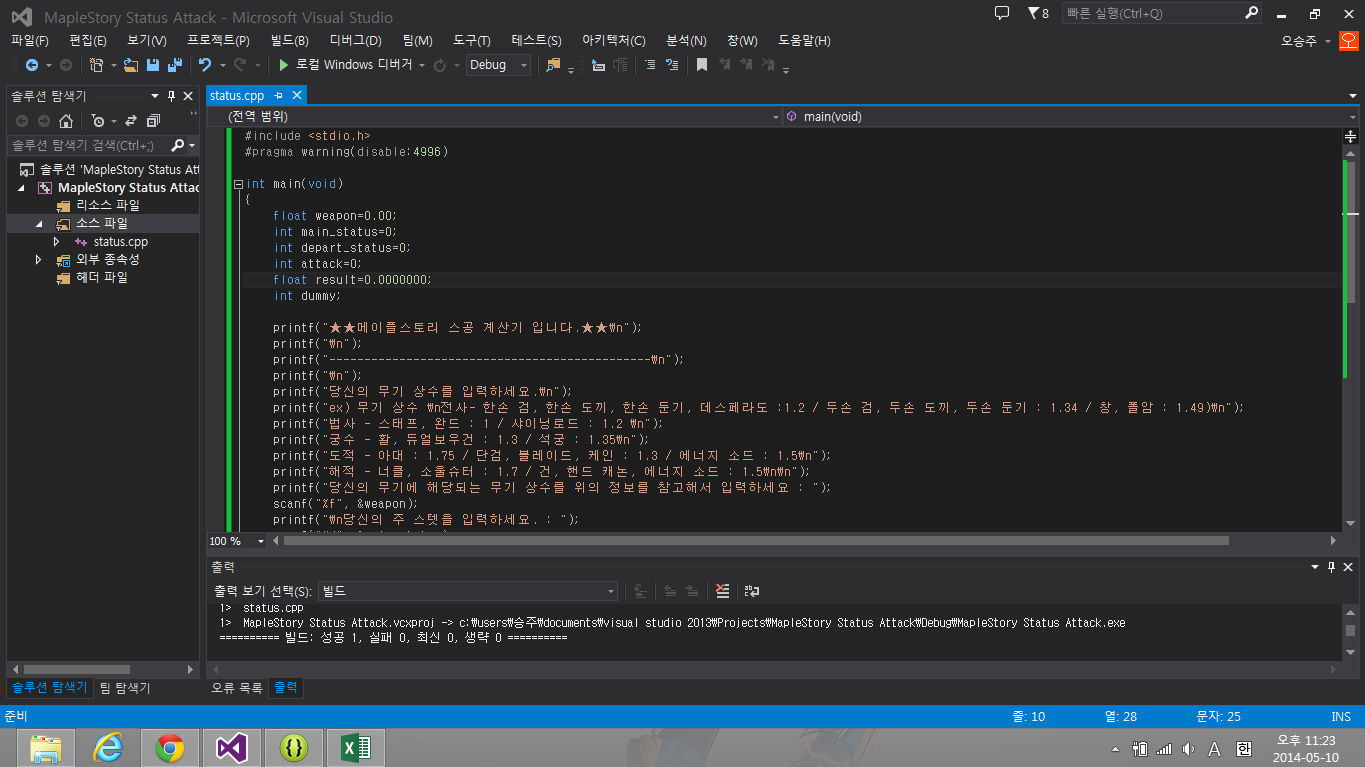Close the status.cpp tab

pyautogui.click(x=296, y=96)
